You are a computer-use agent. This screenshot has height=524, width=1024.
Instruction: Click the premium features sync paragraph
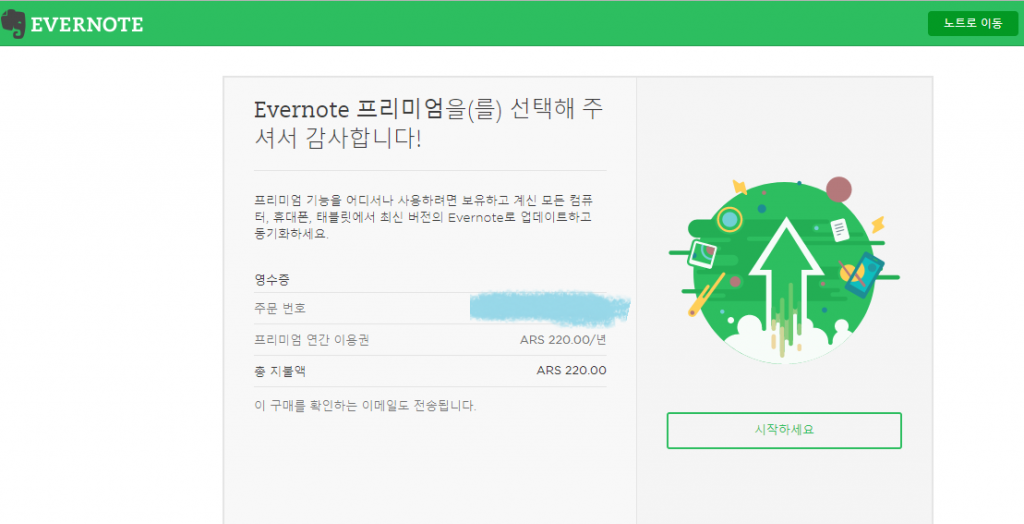pyautogui.click(x=424, y=217)
